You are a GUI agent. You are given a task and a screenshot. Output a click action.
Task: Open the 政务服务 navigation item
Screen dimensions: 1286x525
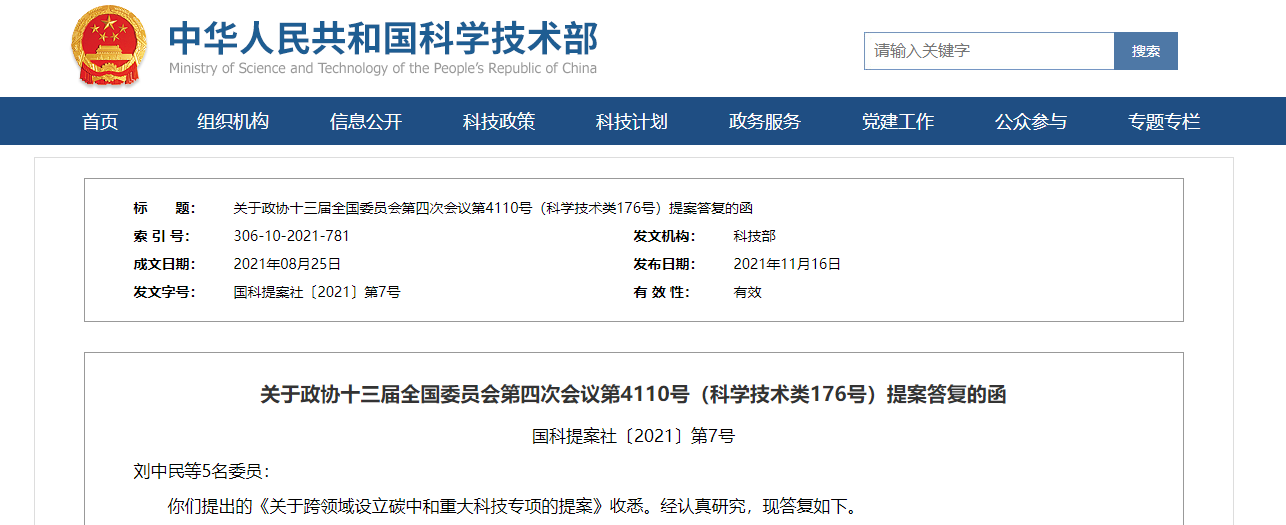click(x=765, y=122)
